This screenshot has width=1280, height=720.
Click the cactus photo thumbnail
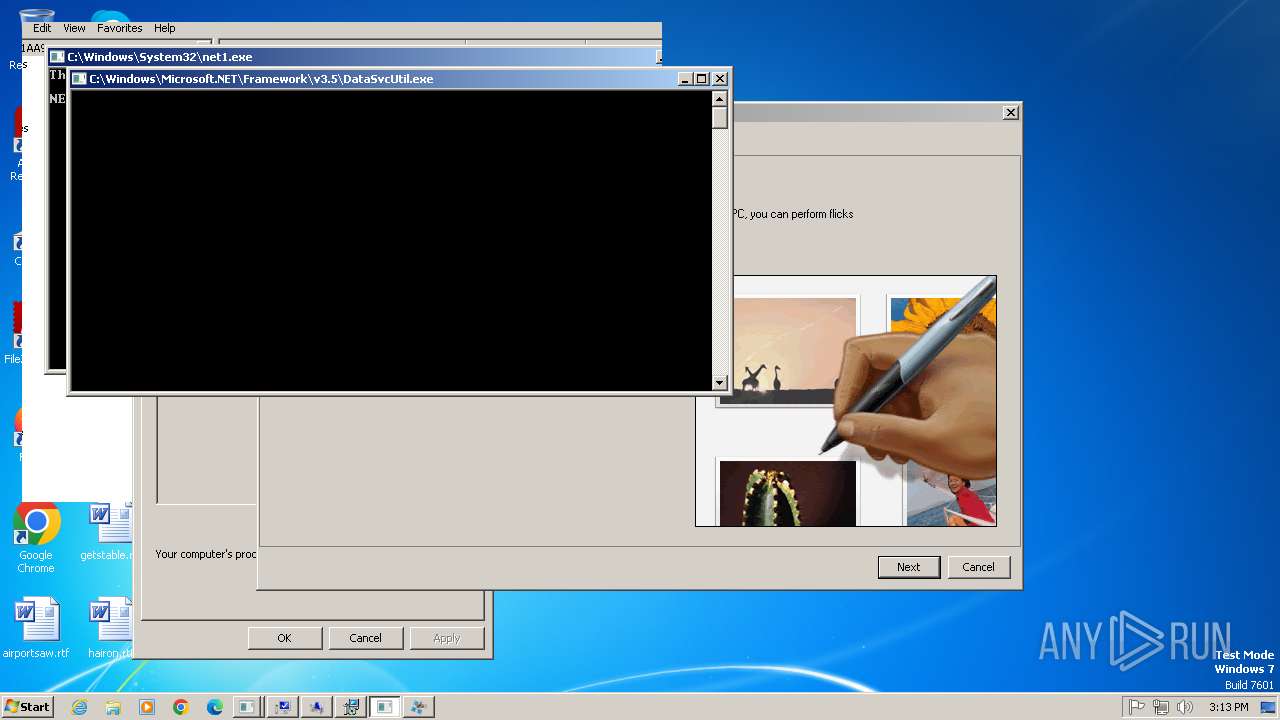click(x=788, y=493)
